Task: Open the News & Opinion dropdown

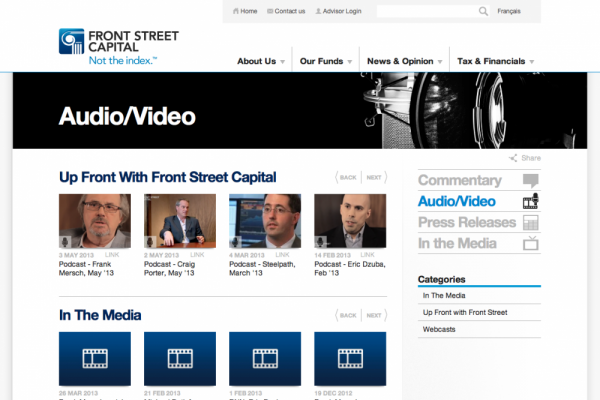Action: coord(405,61)
